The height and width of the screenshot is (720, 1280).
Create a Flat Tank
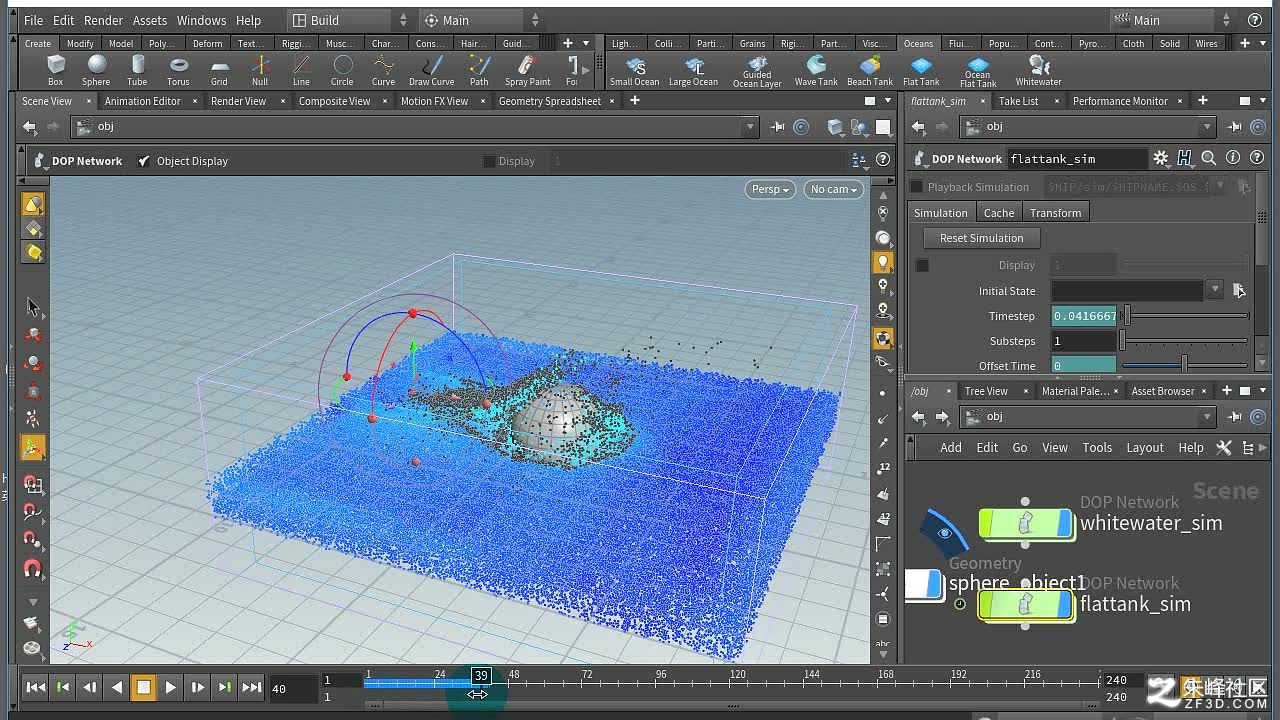pos(921,70)
